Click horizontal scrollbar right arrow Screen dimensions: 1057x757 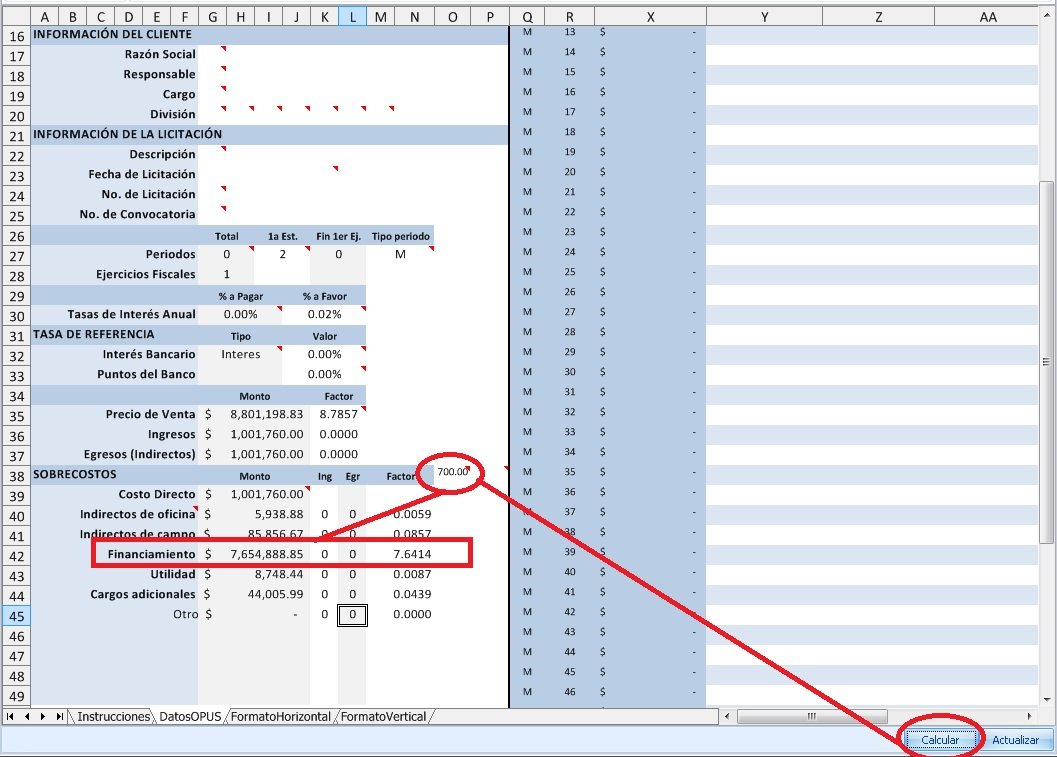(x=1031, y=717)
